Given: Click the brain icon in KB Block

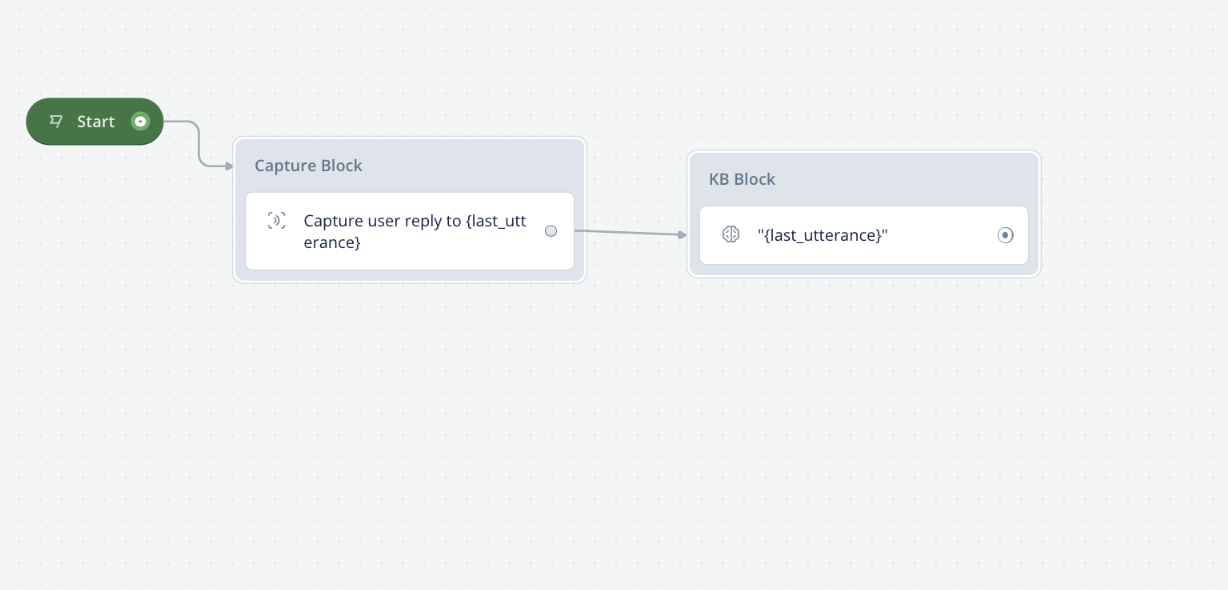Looking at the screenshot, I should [x=731, y=235].
